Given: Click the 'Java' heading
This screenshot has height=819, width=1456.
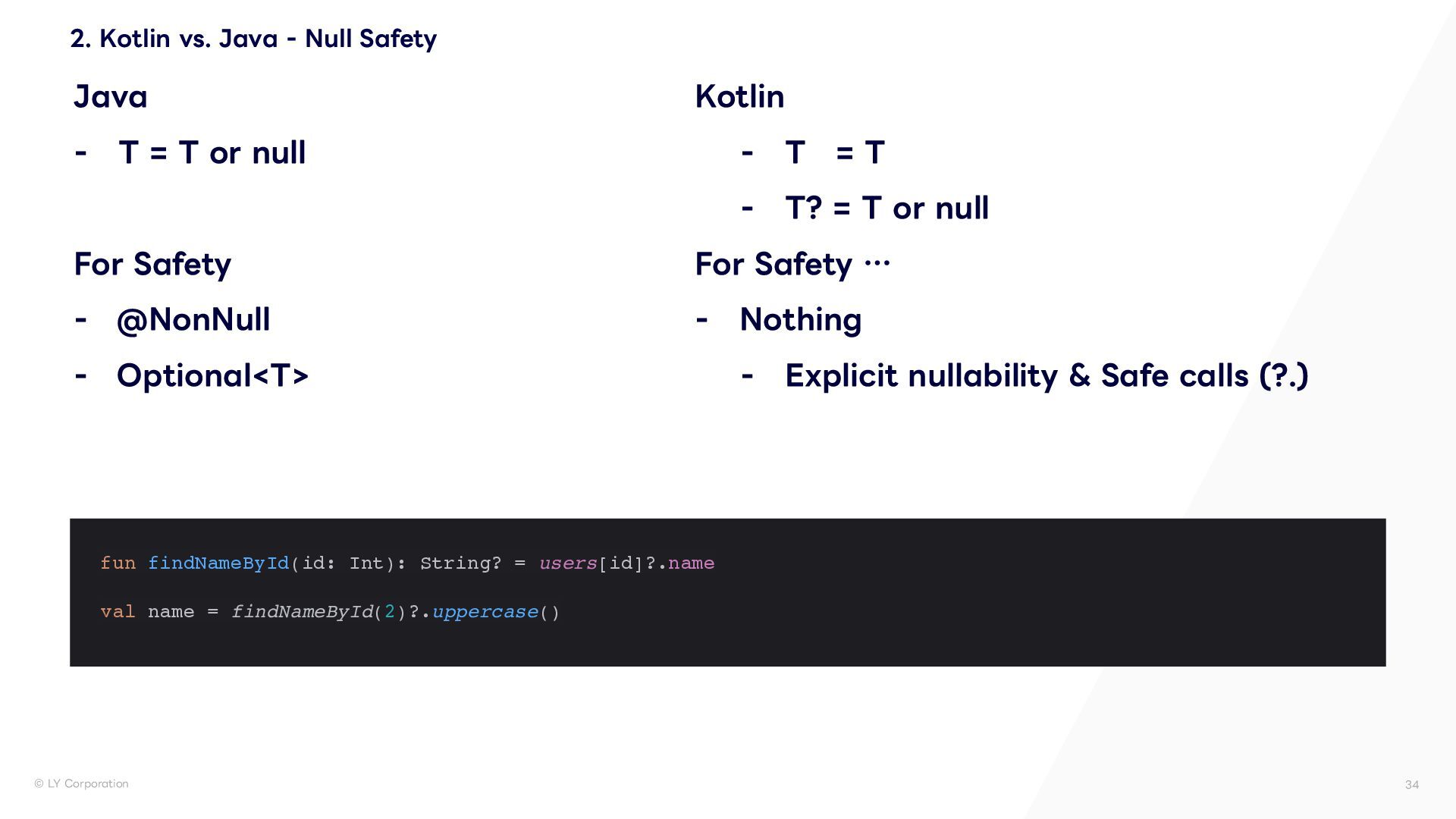Looking at the screenshot, I should pos(111,97).
